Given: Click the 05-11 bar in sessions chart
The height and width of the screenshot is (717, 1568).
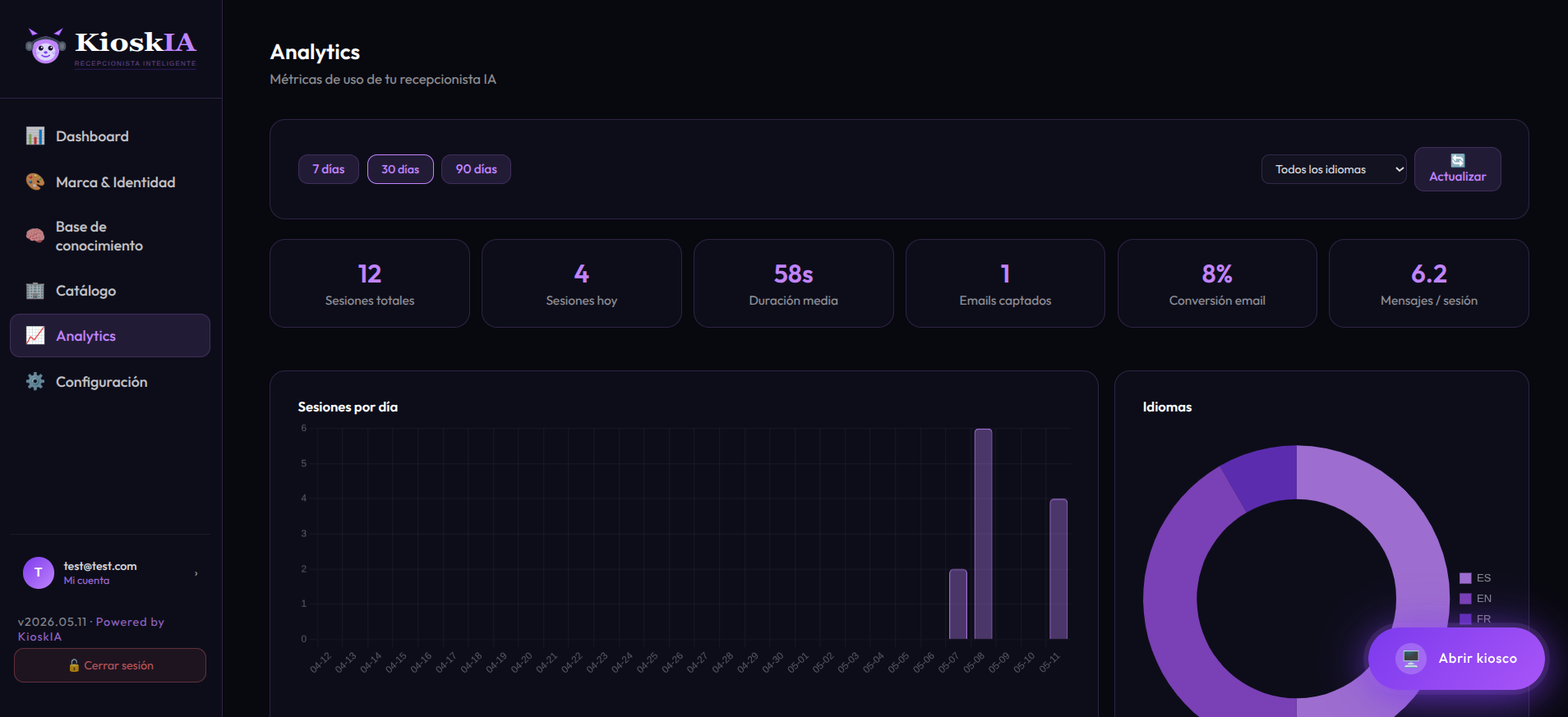Looking at the screenshot, I should tap(1058, 568).
